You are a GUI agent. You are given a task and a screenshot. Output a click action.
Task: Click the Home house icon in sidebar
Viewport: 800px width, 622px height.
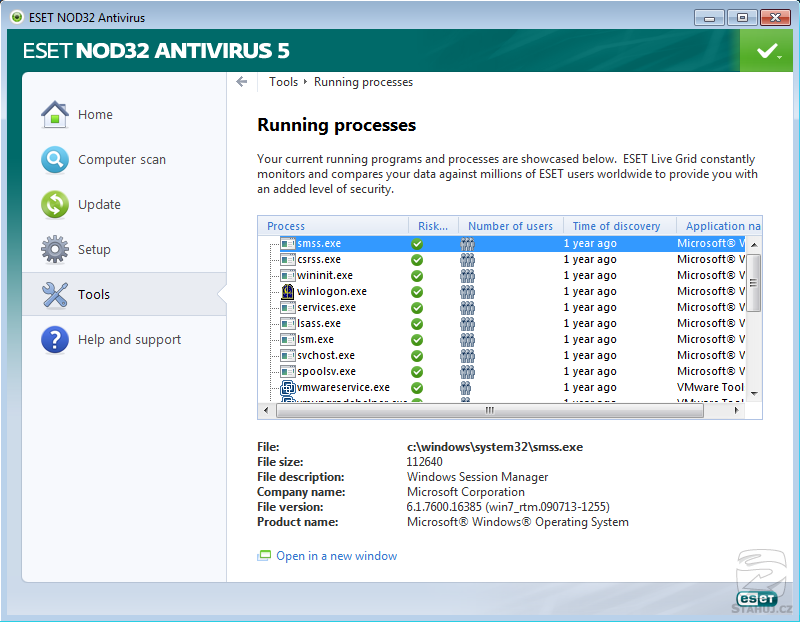tap(54, 115)
